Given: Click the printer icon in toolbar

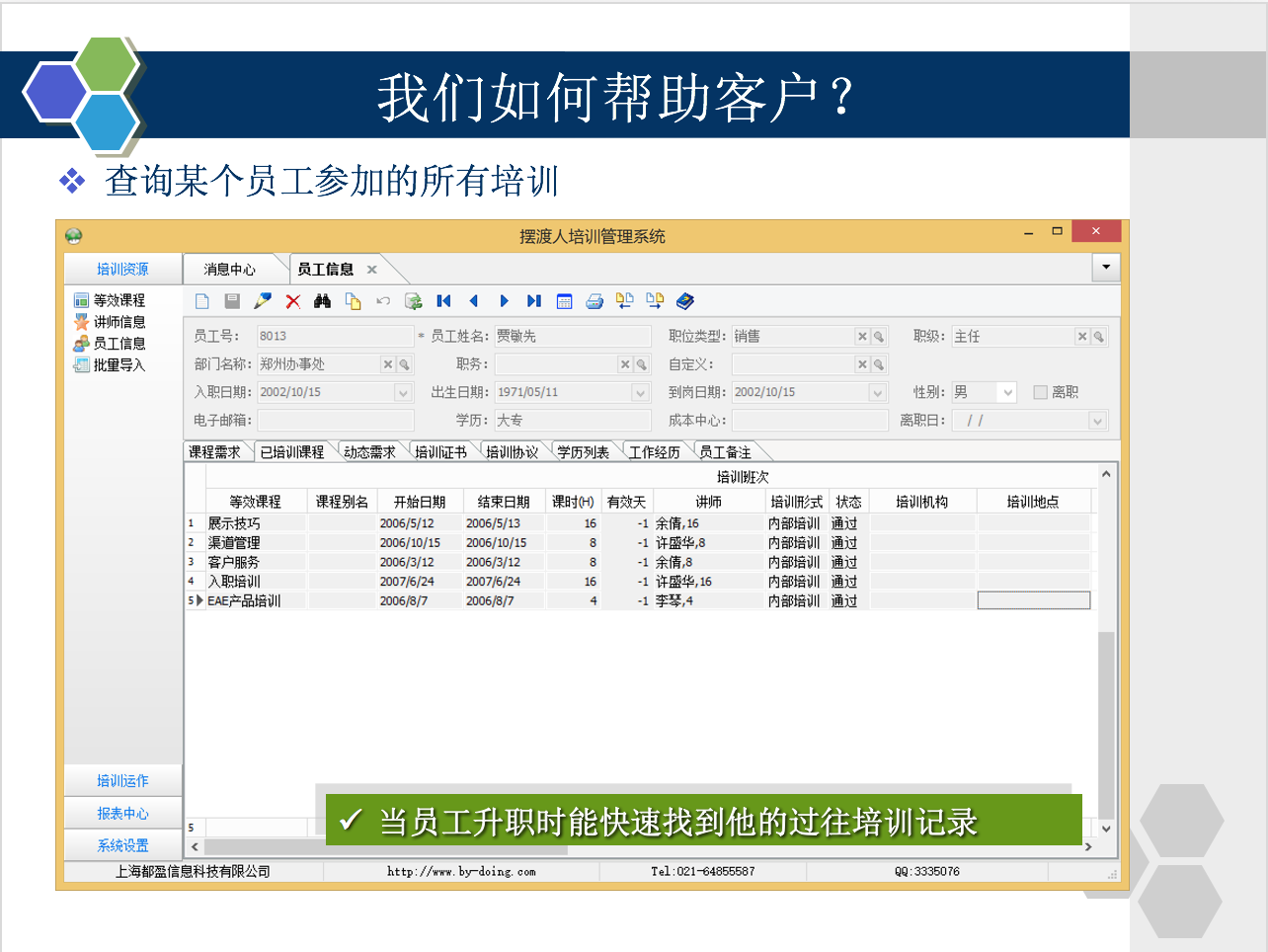Looking at the screenshot, I should click(x=594, y=301).
